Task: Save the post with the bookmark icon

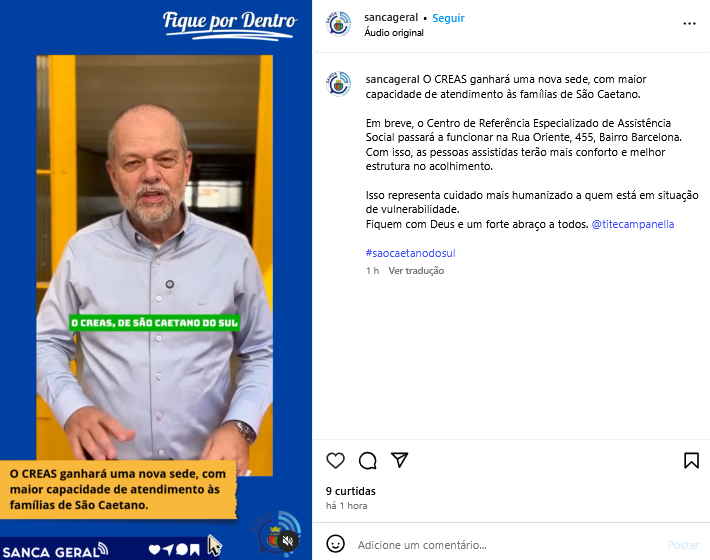Action: click(691, 460)
